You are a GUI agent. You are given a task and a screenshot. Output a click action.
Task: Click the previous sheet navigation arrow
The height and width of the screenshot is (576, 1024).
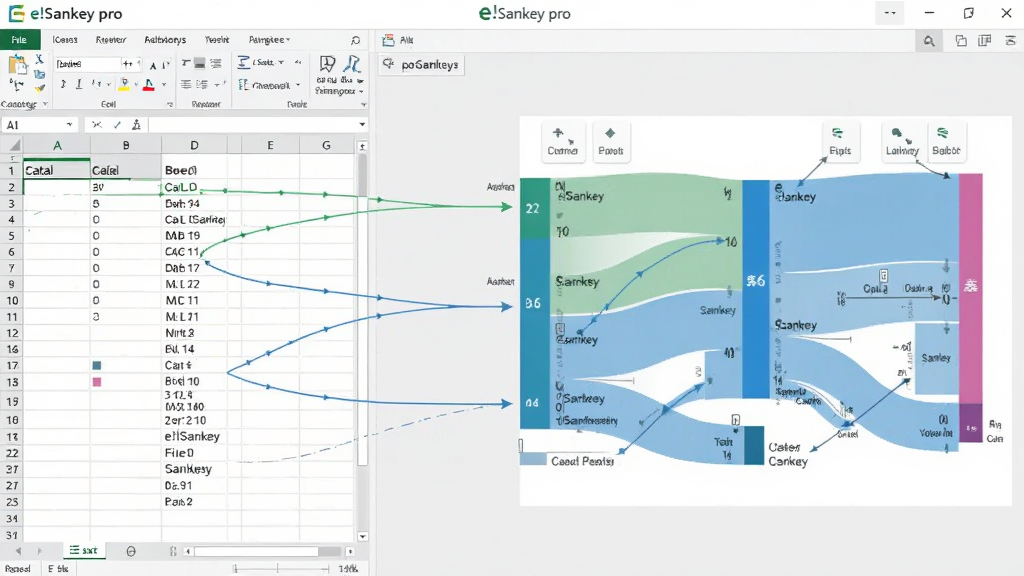click(18, 551)
